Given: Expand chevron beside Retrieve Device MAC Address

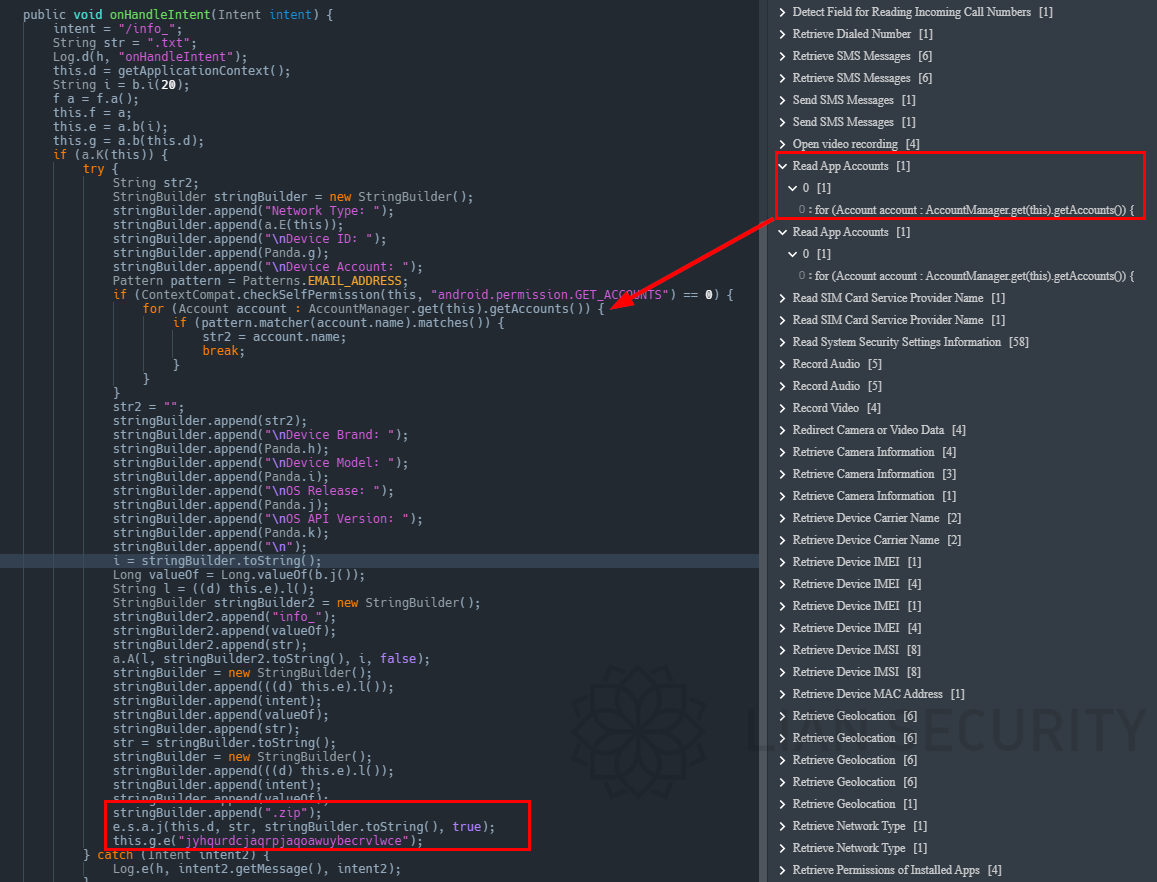Looking at the screenshot, I should [783, 695].
